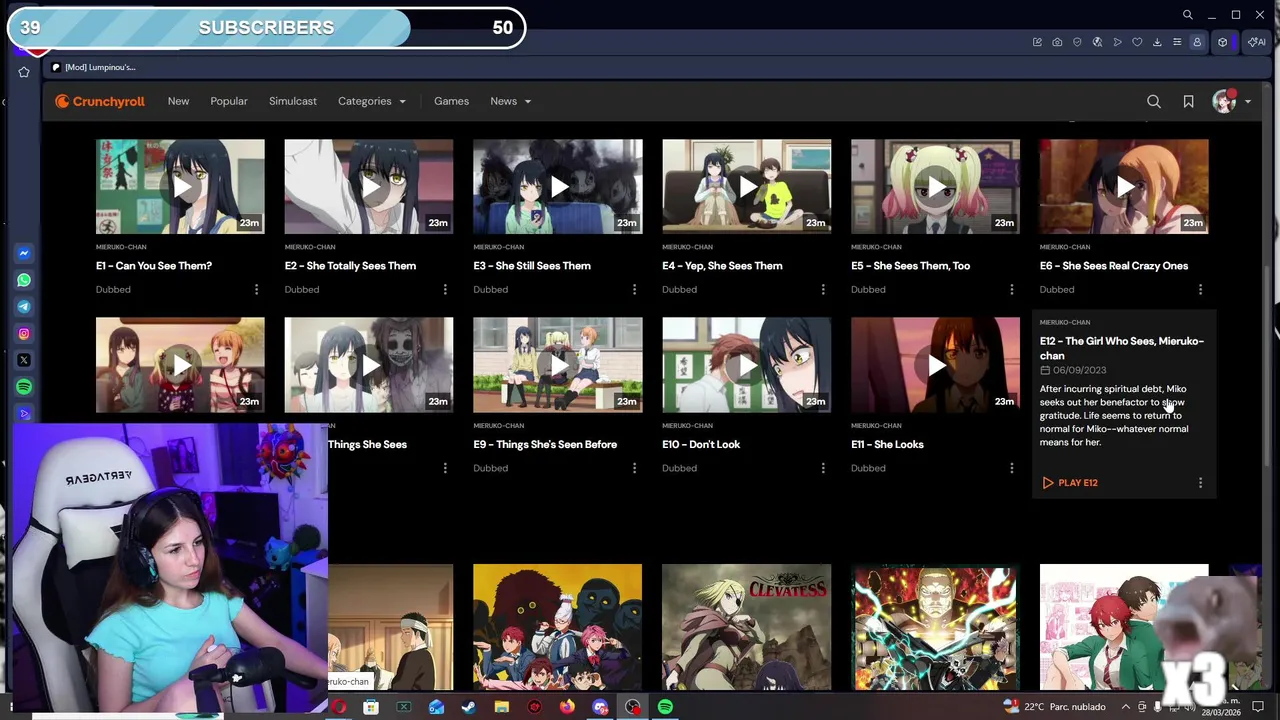The width and height of the screenshot is (1280, 720).
Task: Open Steam from the taskbar
Action: [468, 707]
